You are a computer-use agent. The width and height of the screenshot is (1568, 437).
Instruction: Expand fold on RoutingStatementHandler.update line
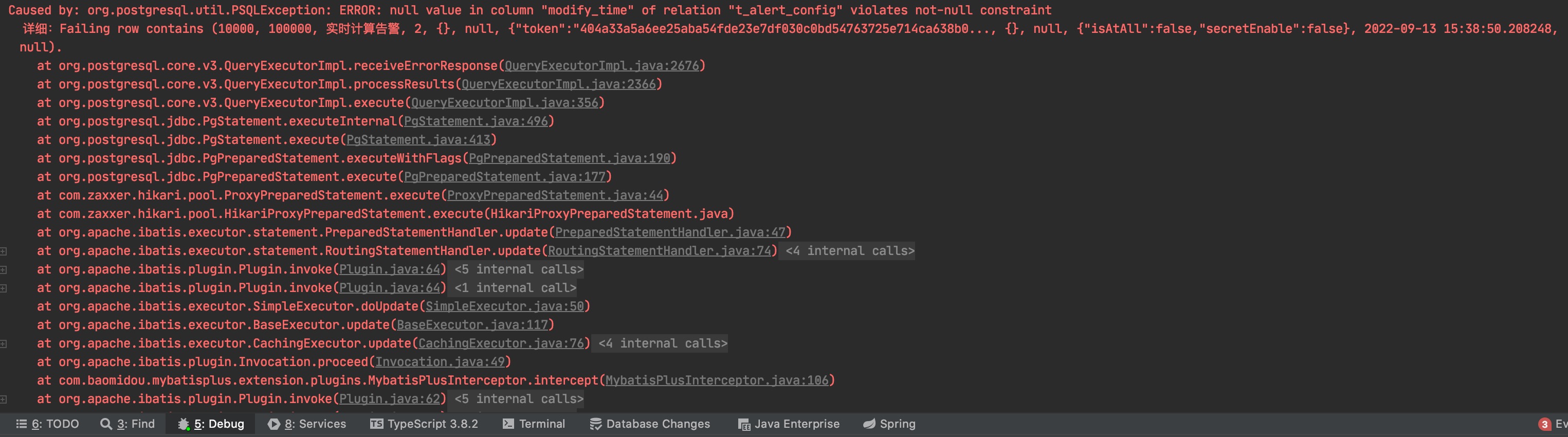4,251
